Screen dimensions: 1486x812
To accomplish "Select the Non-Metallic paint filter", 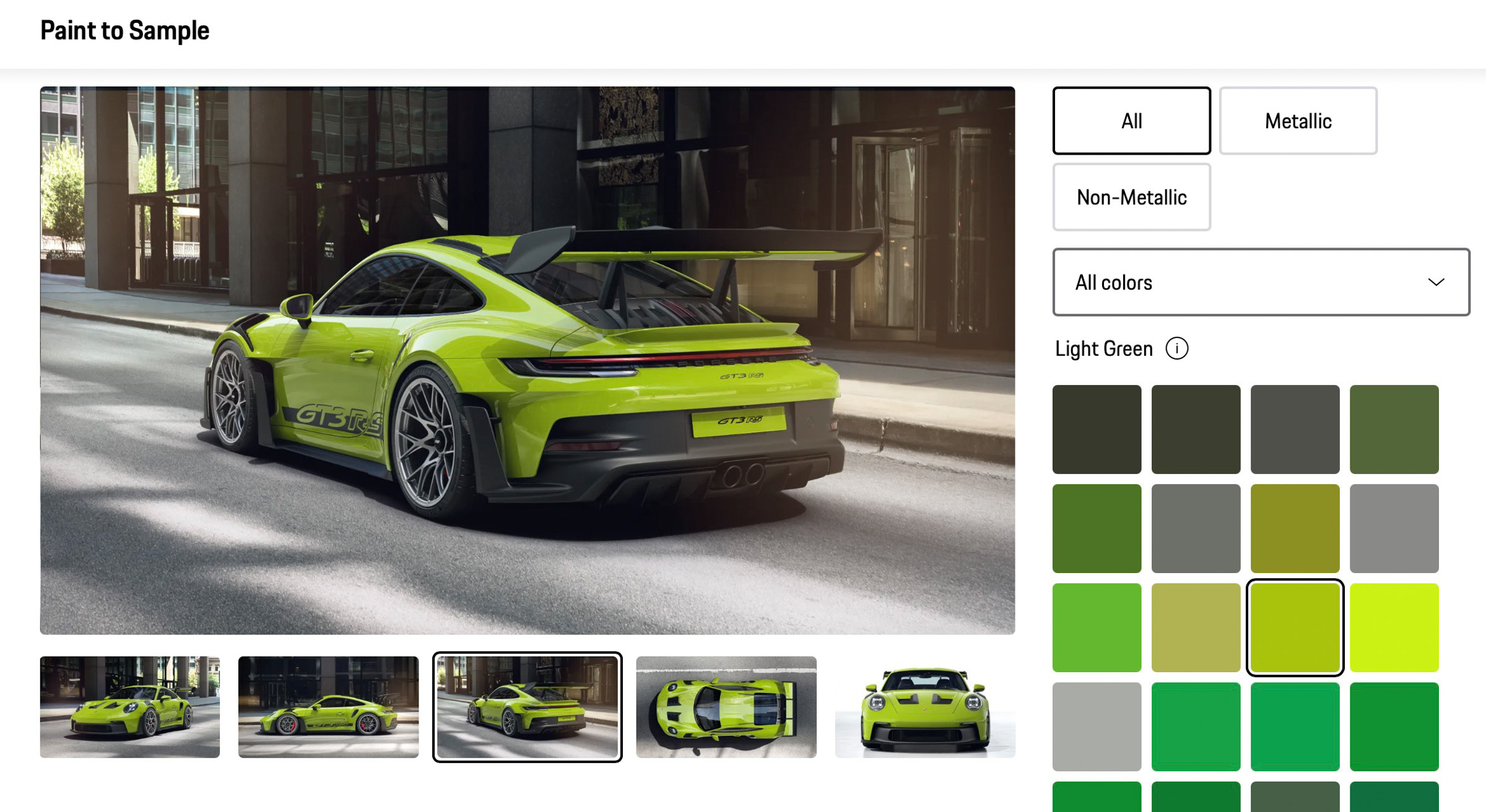I will click(1131, 197).
